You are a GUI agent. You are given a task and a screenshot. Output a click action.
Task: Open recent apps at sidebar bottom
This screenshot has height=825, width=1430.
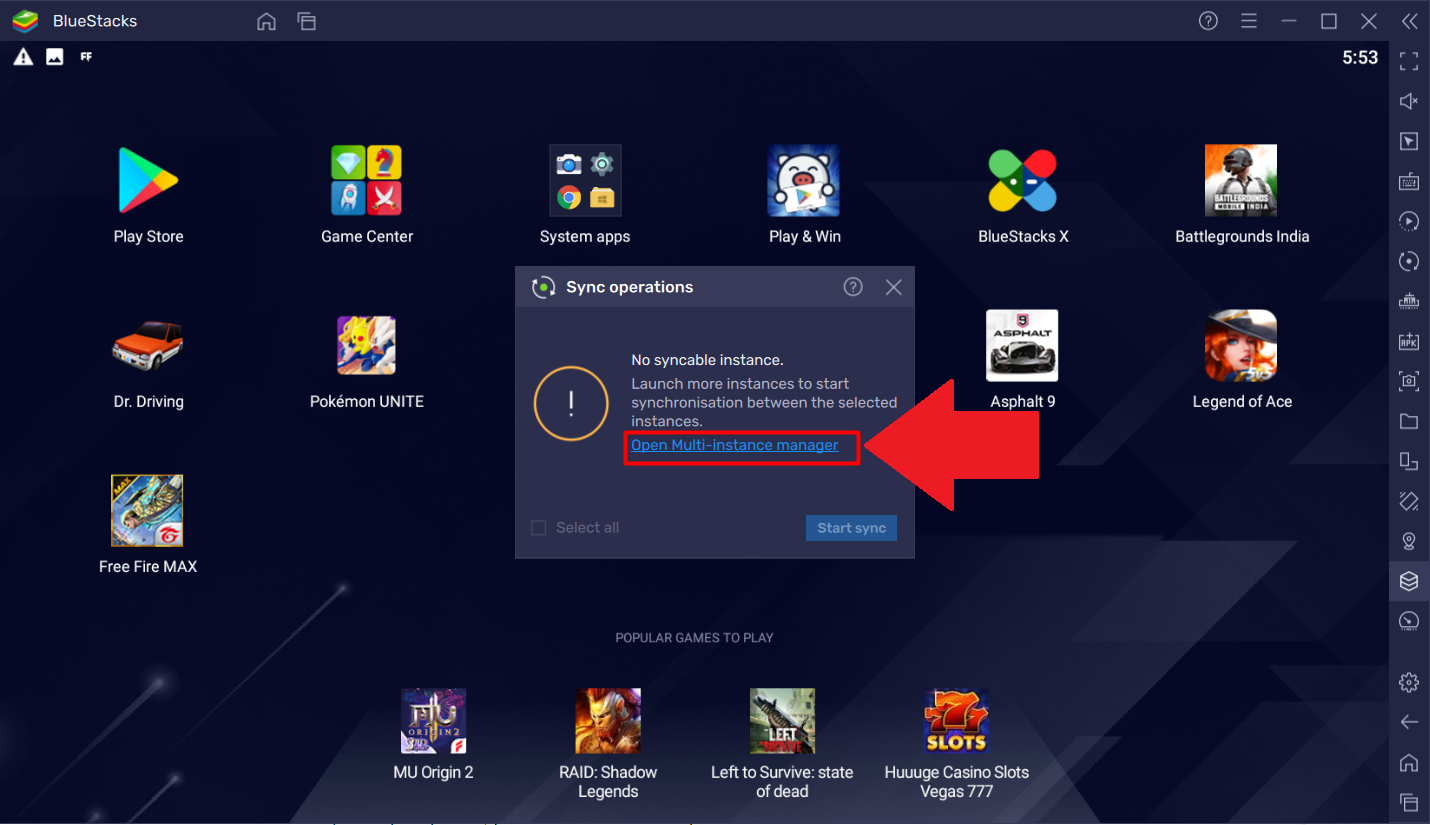coord(1409,802)
